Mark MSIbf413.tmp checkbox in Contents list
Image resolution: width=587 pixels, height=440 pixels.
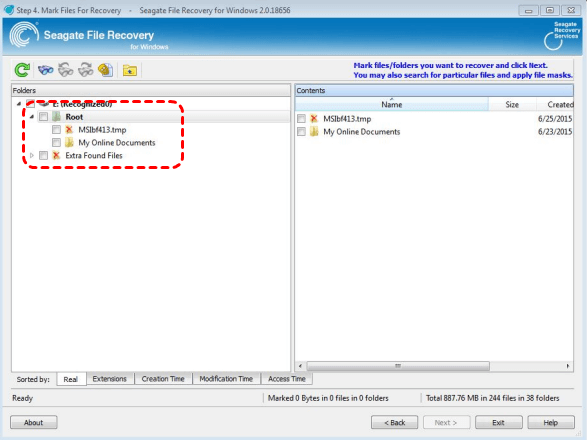coord(301,119)
